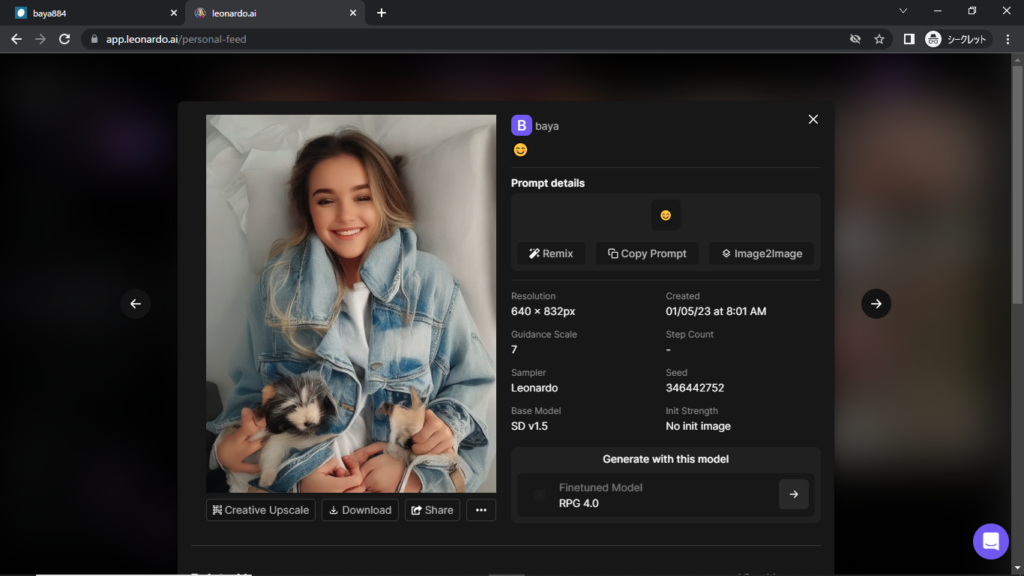Open Image2Image option

coord(761,253)
